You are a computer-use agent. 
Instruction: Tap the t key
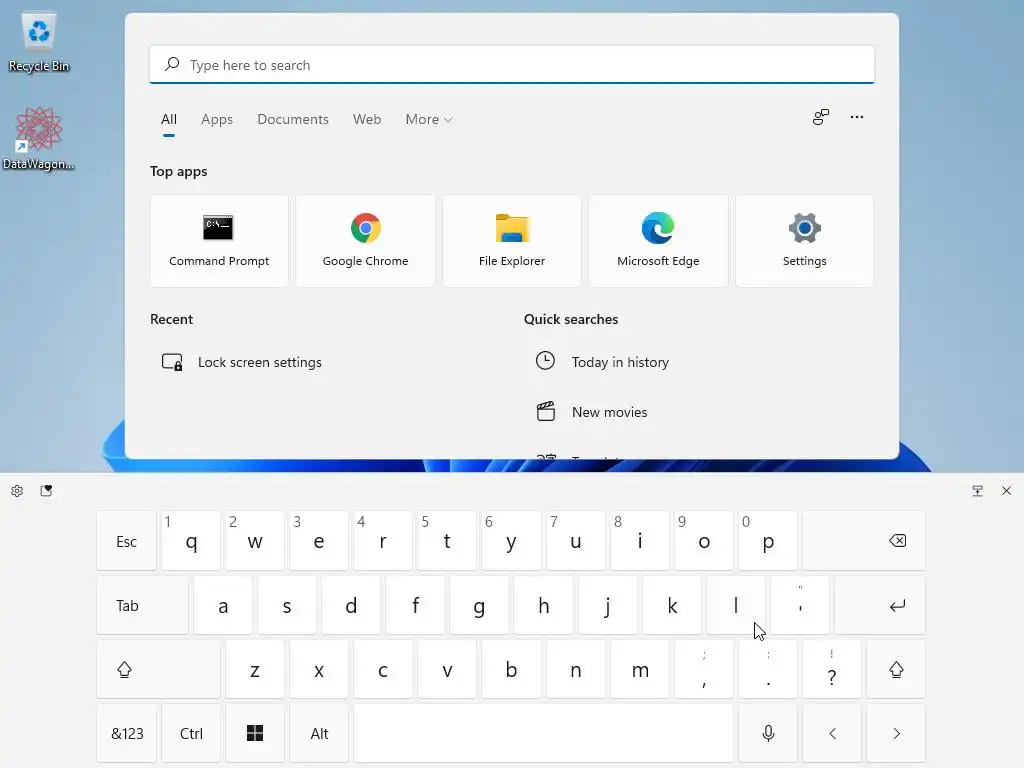pyautogui.click(x=447, y=541)
